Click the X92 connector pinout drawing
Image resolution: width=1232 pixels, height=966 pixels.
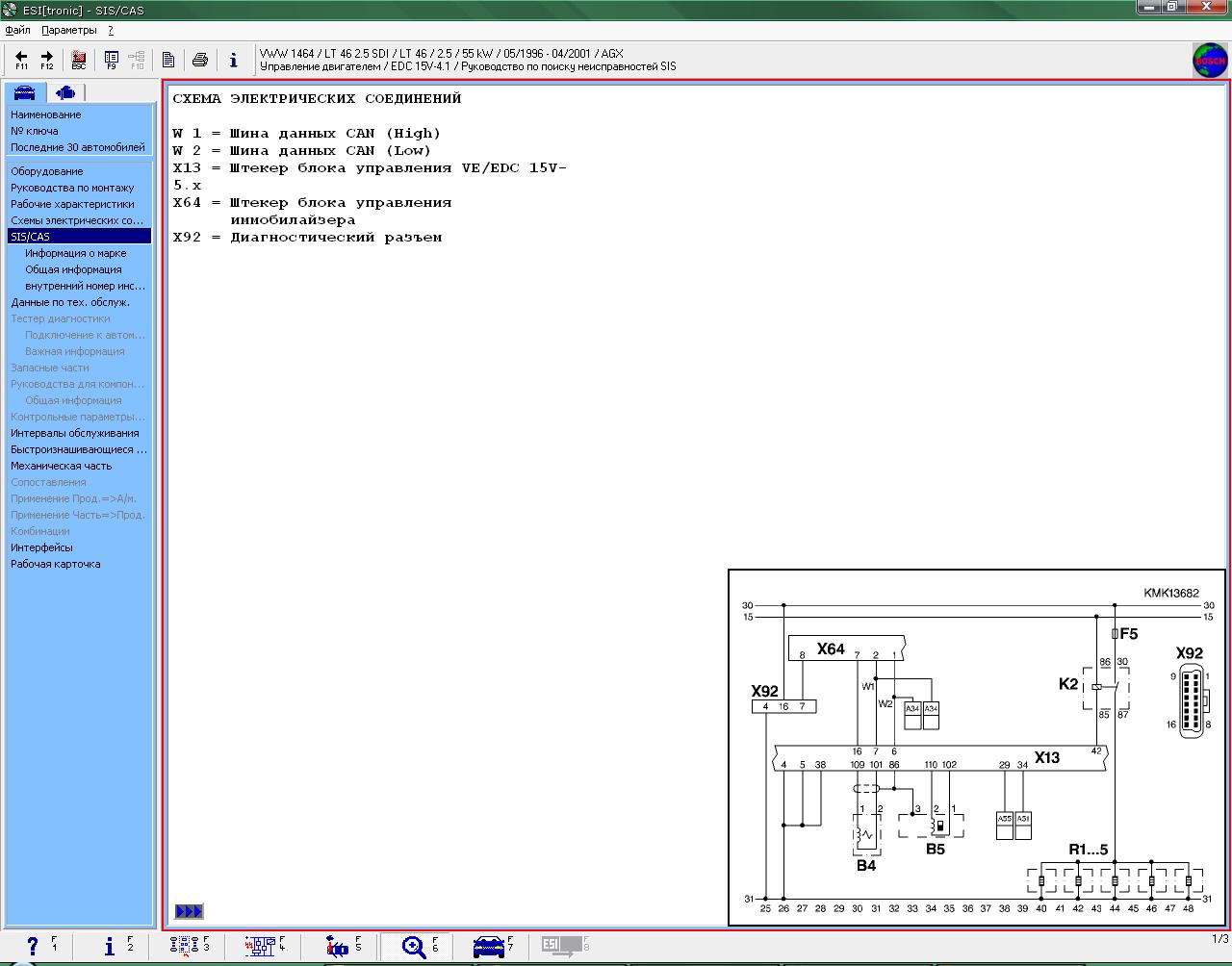coord(1191,699)
